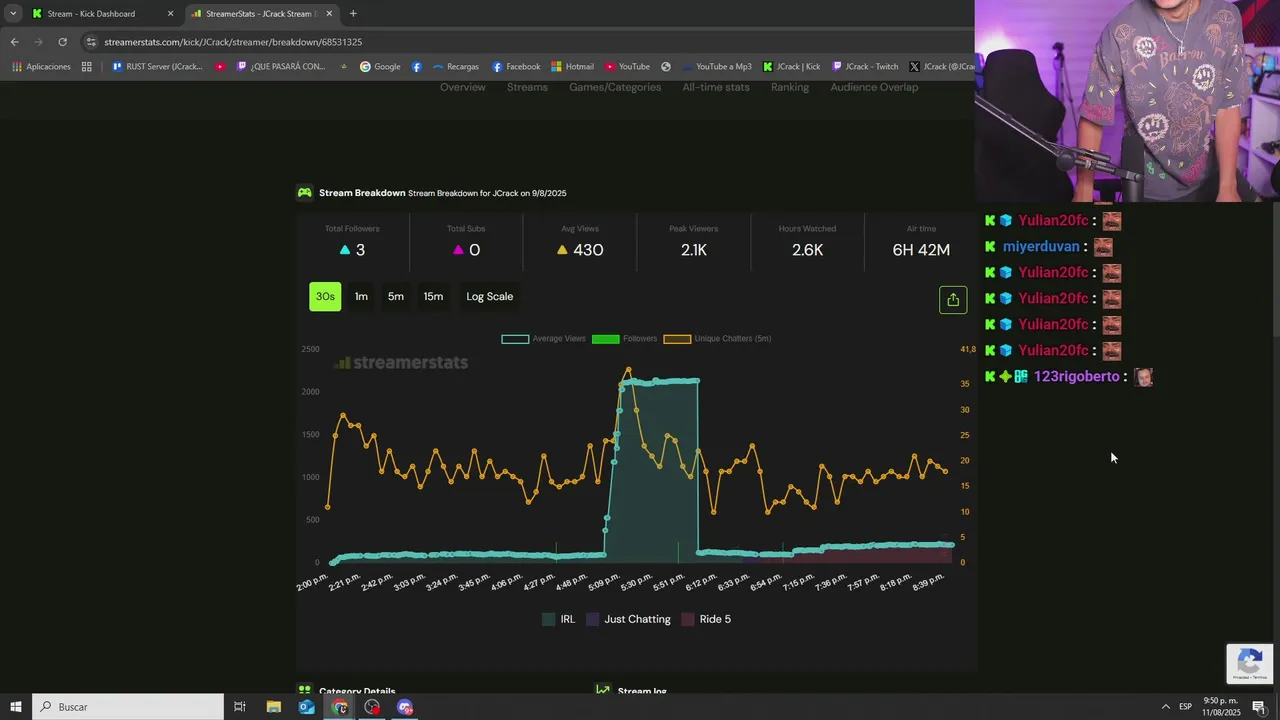
Task: Click the Air time value 6H 42M
Action: coord(921,250)
